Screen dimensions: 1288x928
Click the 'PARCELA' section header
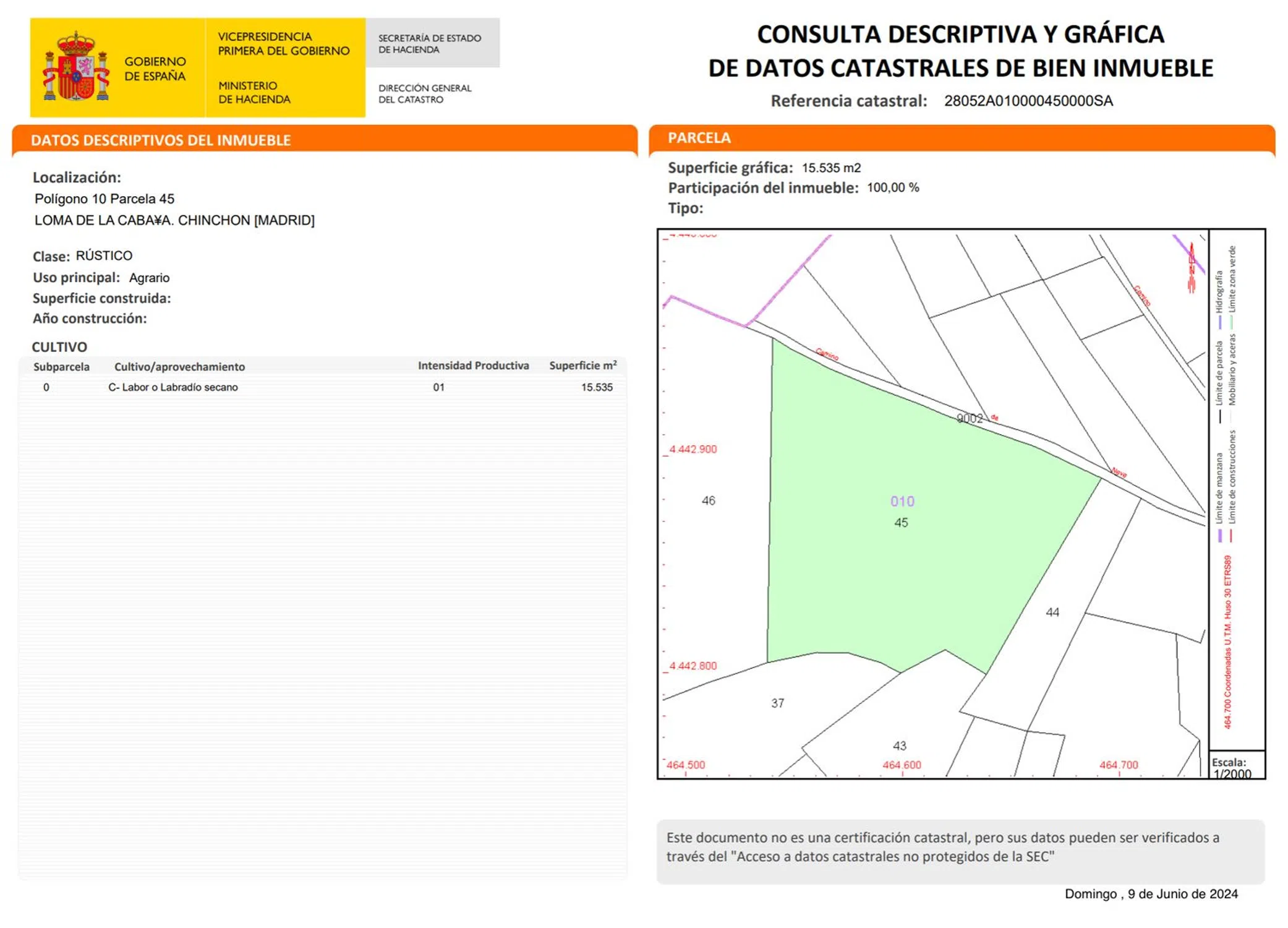click(699, 137)
